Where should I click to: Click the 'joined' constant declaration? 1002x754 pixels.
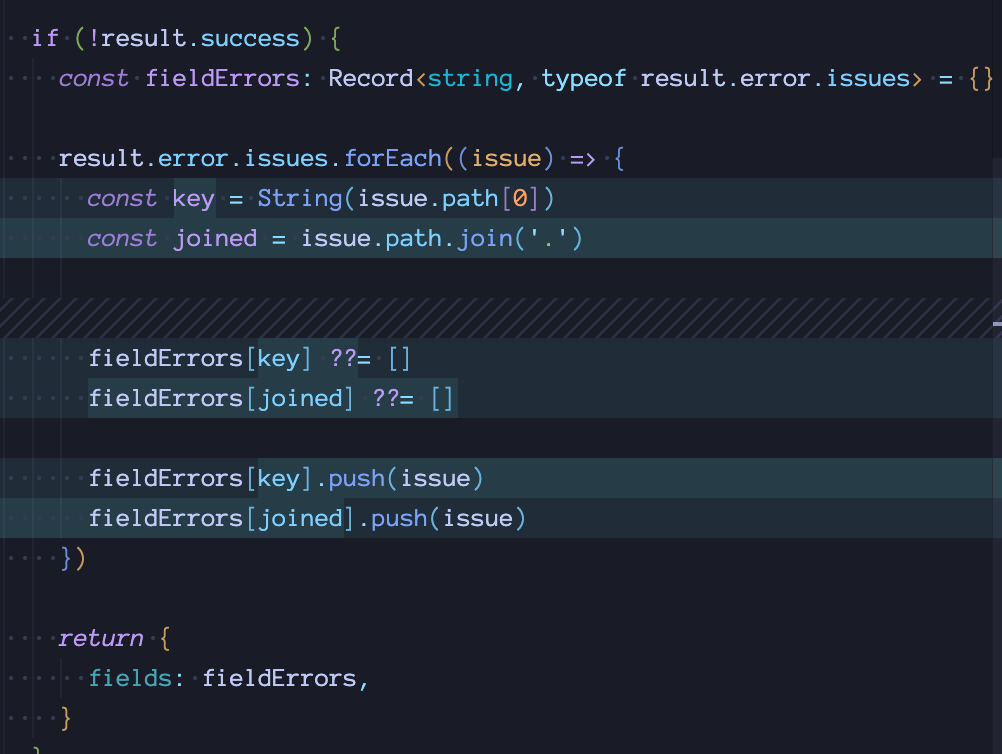click(215, 238)
